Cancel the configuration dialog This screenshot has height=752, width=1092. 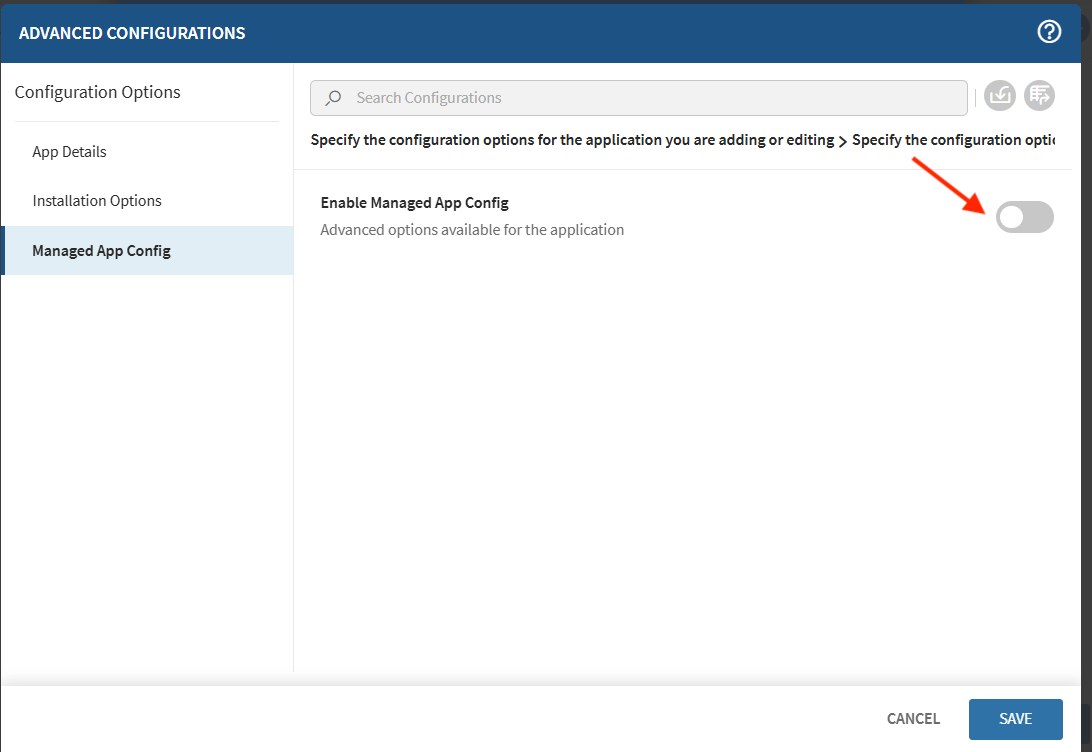(x=913, y=719)
